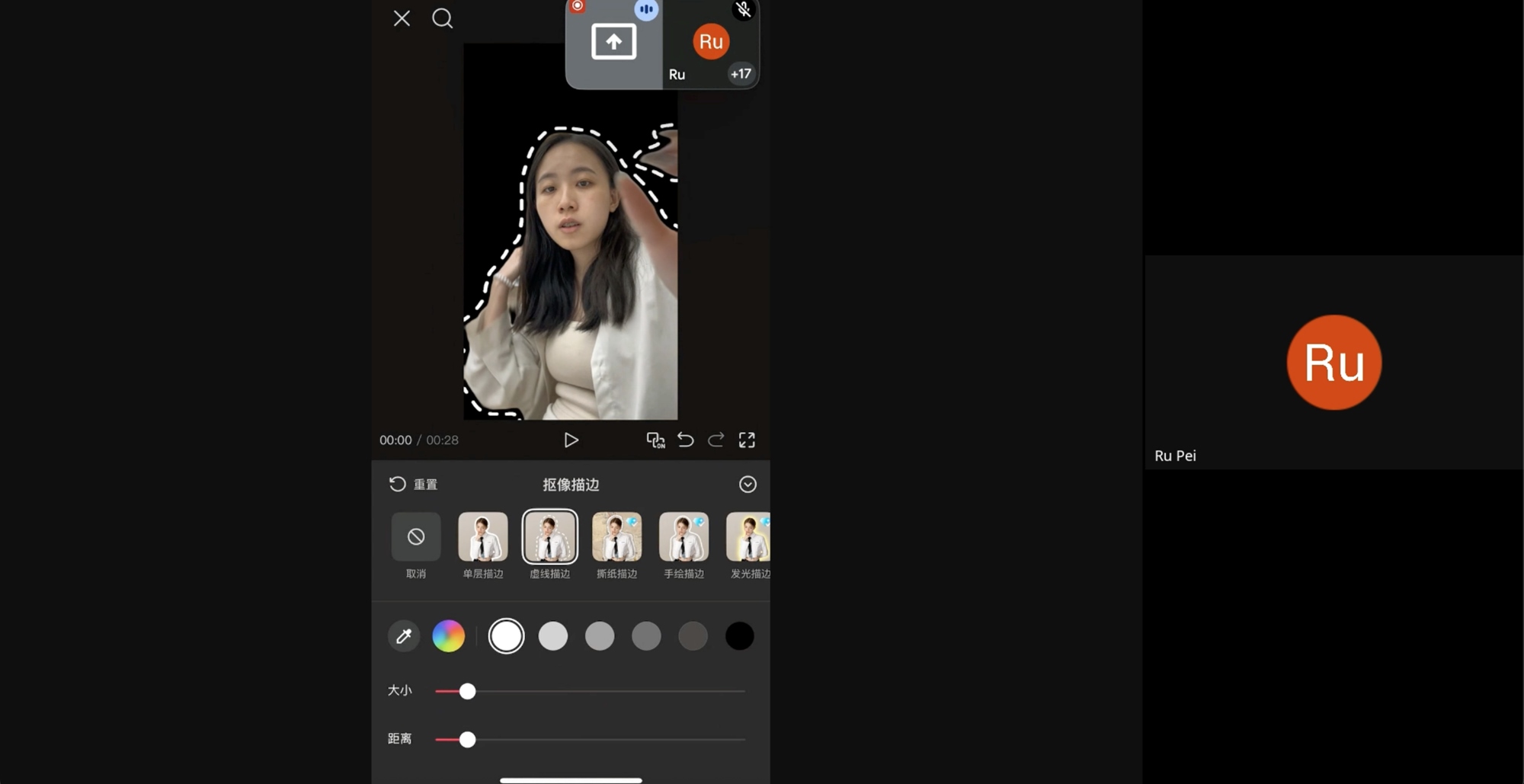This screenshot has width=1524, height=784.
Task: Select the black color swatch
Action: 739,636
